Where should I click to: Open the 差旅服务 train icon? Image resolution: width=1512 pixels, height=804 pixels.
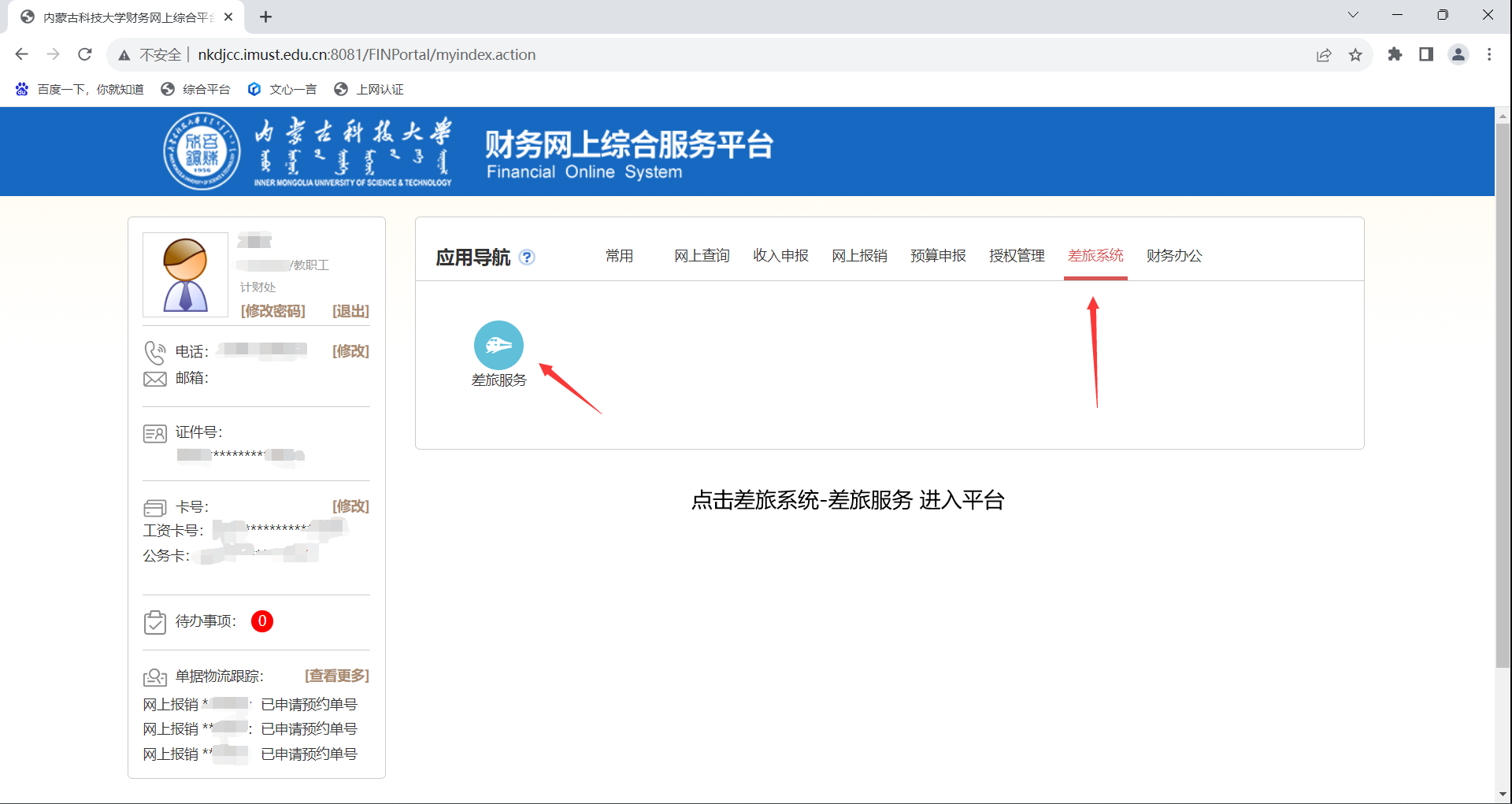[498, 346]
